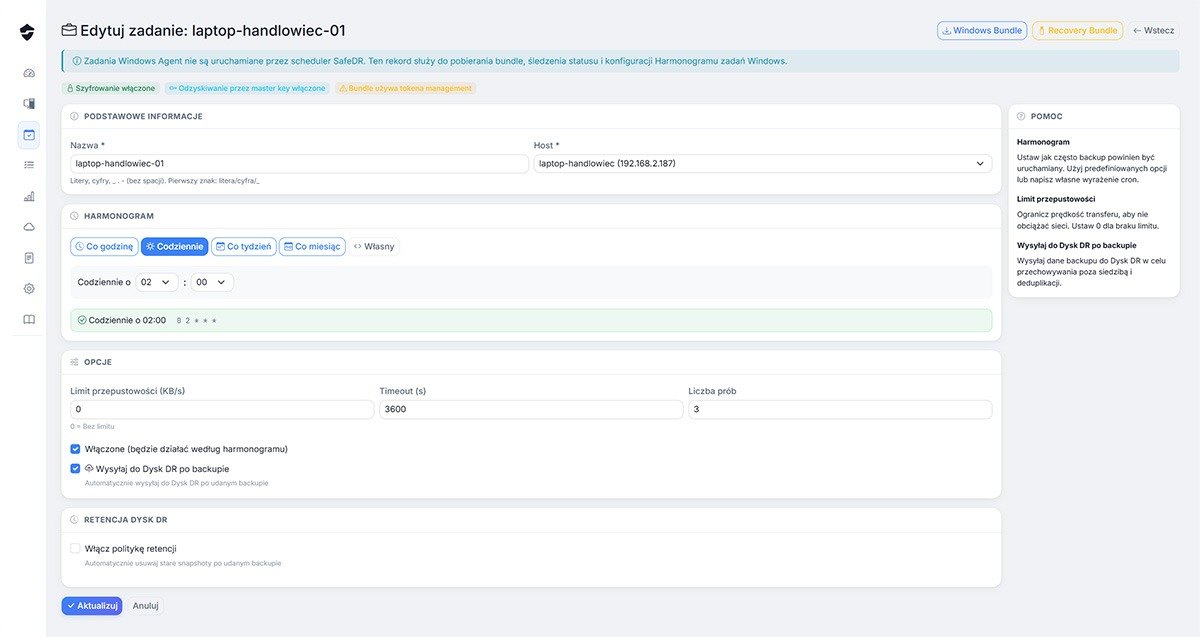Open the settings gear icon in sidebar
The image size is (1200, 637).
click(x=29, y=288)
